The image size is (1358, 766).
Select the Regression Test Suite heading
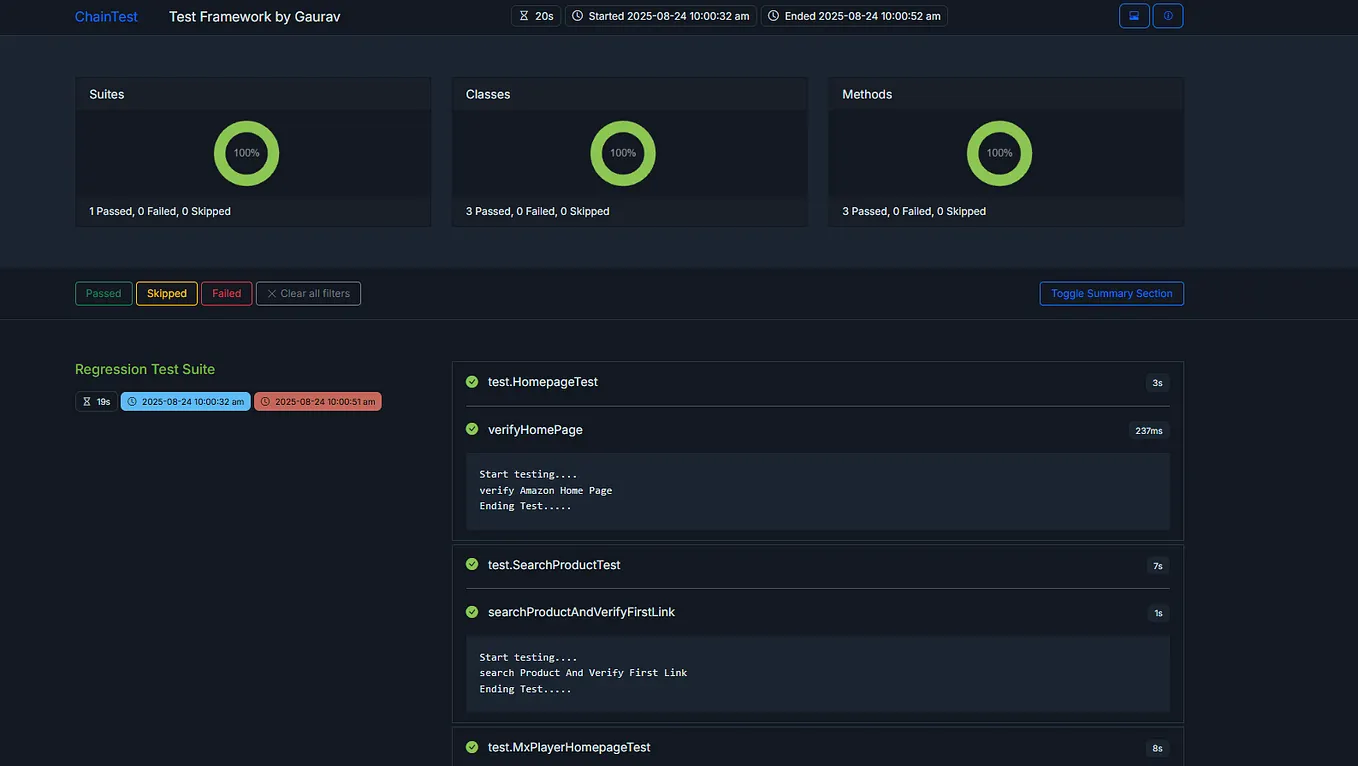point(145,369)
